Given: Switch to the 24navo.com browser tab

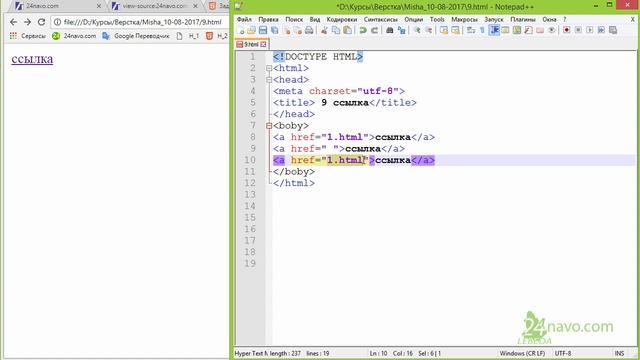Looking at the screenshot, I should point(57,6).
